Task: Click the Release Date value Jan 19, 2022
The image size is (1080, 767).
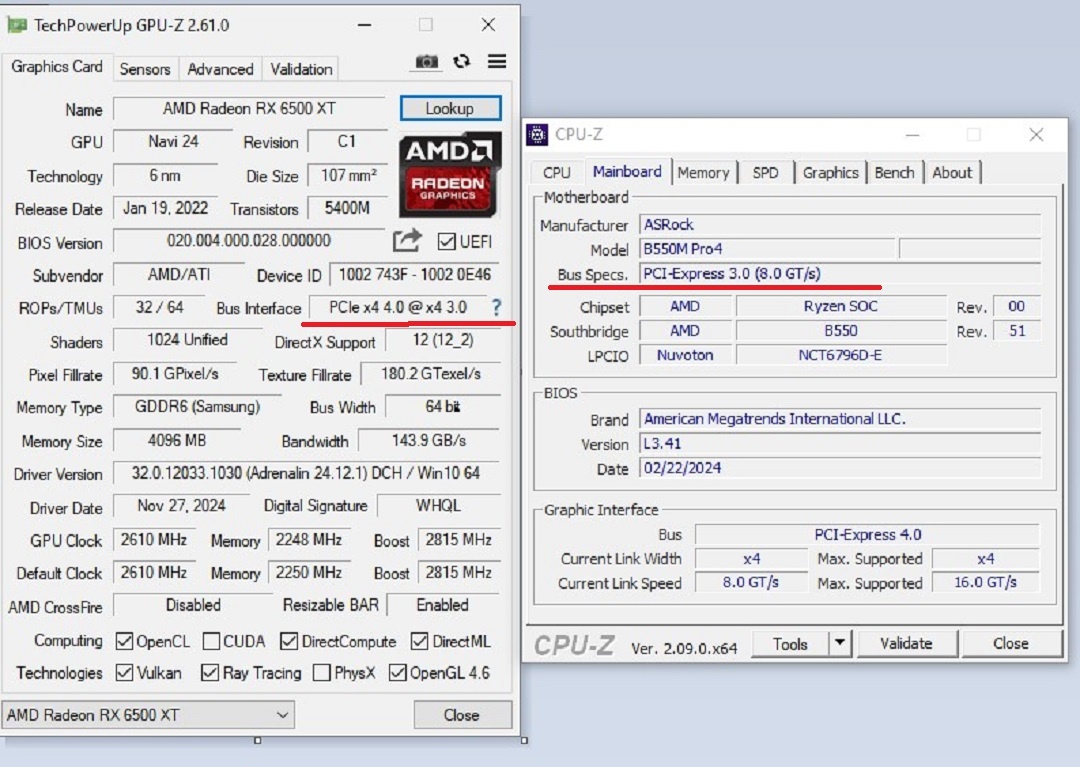Action: click(x=165, y=208)
